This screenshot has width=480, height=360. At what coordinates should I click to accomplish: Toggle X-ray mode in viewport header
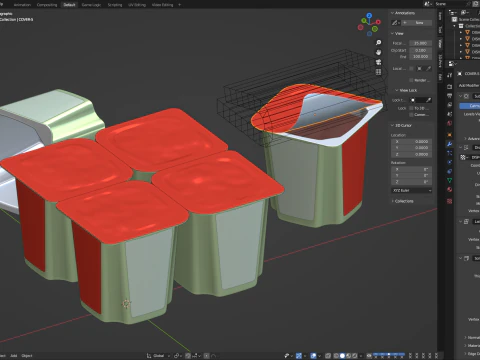(328, 356)
